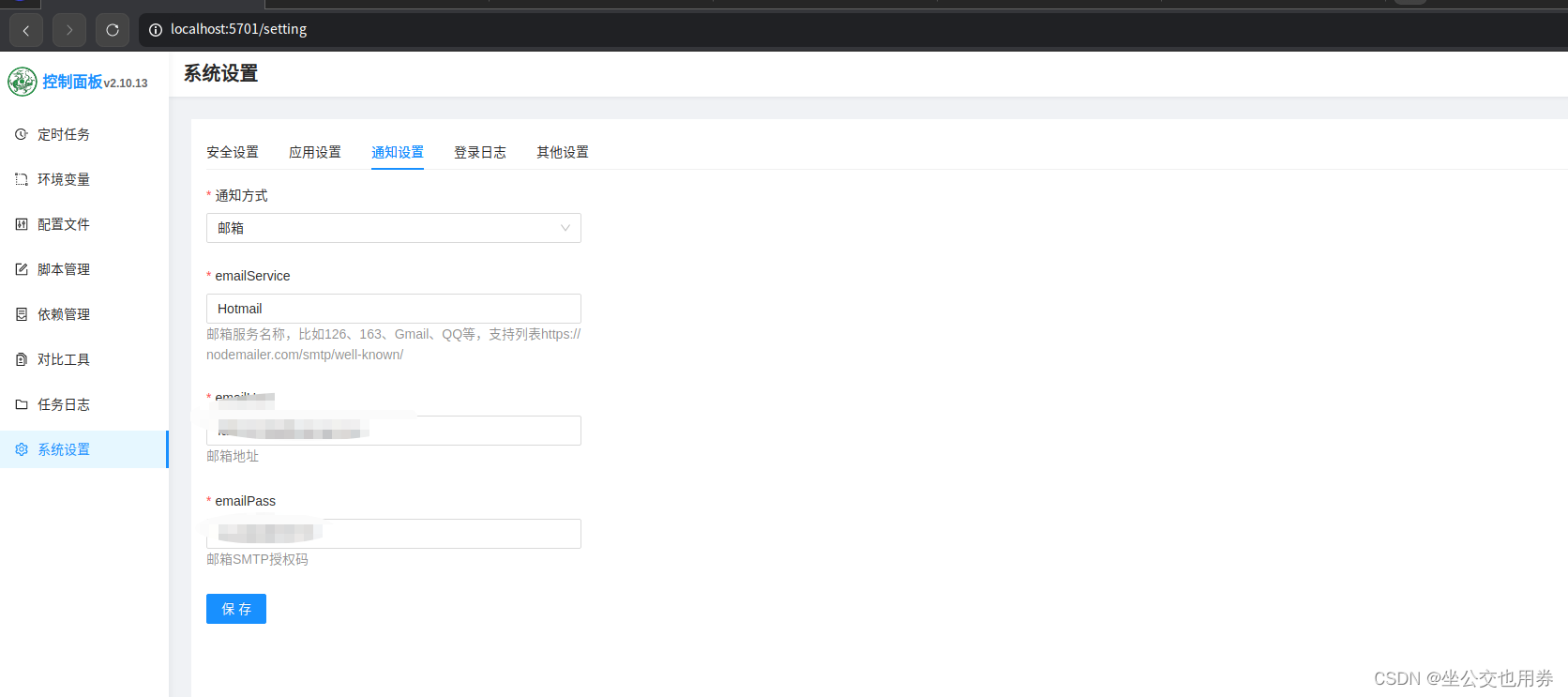Open the 对比工具 sidebar menu
Image resolution: width=1568 pixels, height=697 pixels.
[84, 359]
